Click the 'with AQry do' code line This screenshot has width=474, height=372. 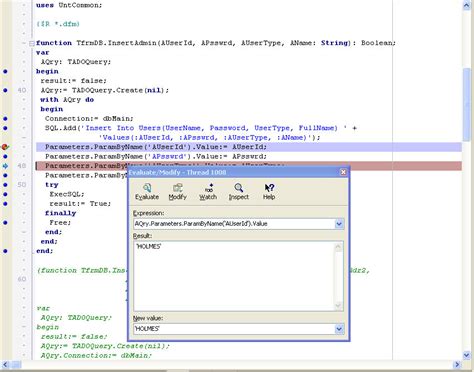(67, 100)
